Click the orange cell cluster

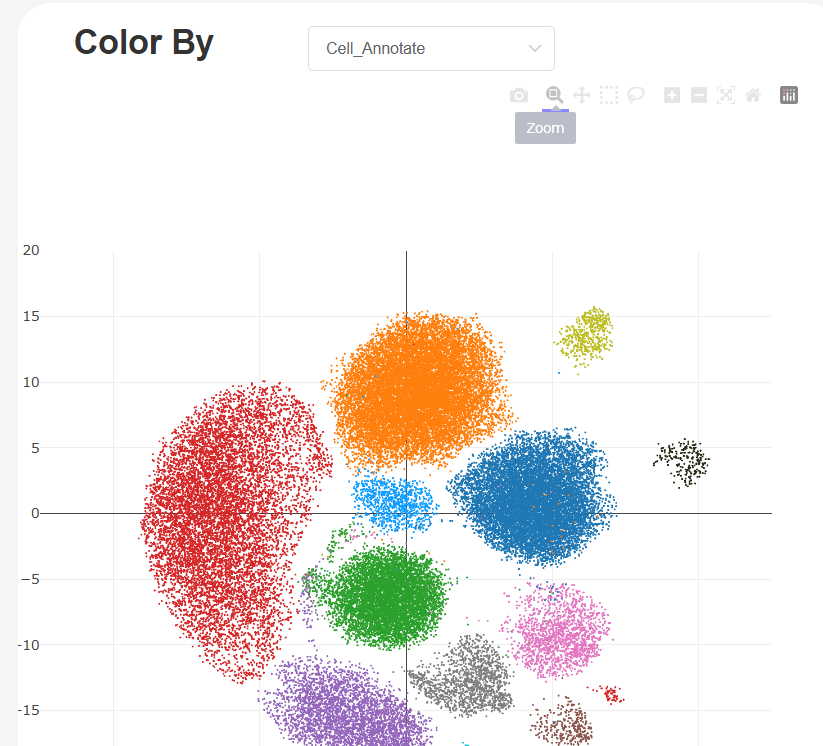point(420,390)
